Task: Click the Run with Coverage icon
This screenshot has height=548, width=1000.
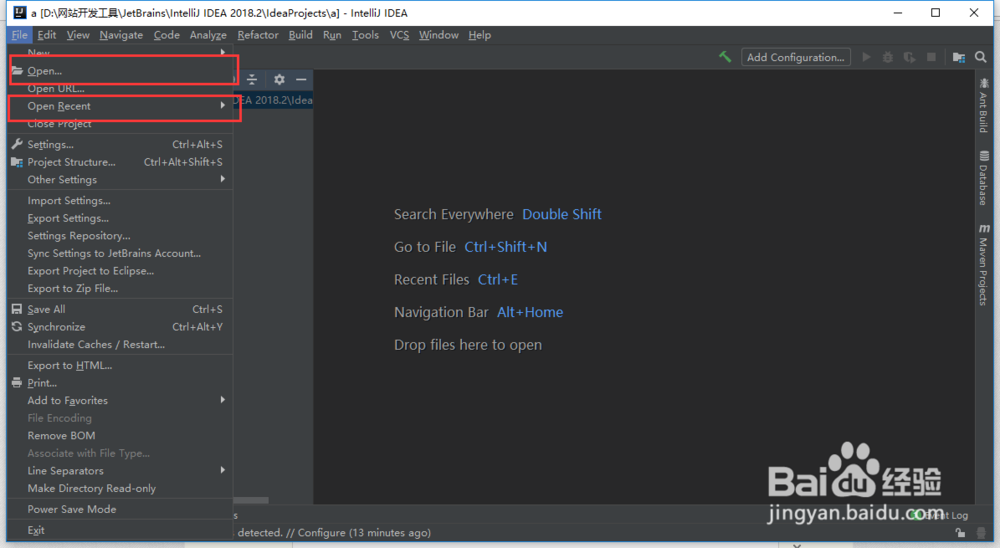Action: pyautogui.click(x=909, y=57)
